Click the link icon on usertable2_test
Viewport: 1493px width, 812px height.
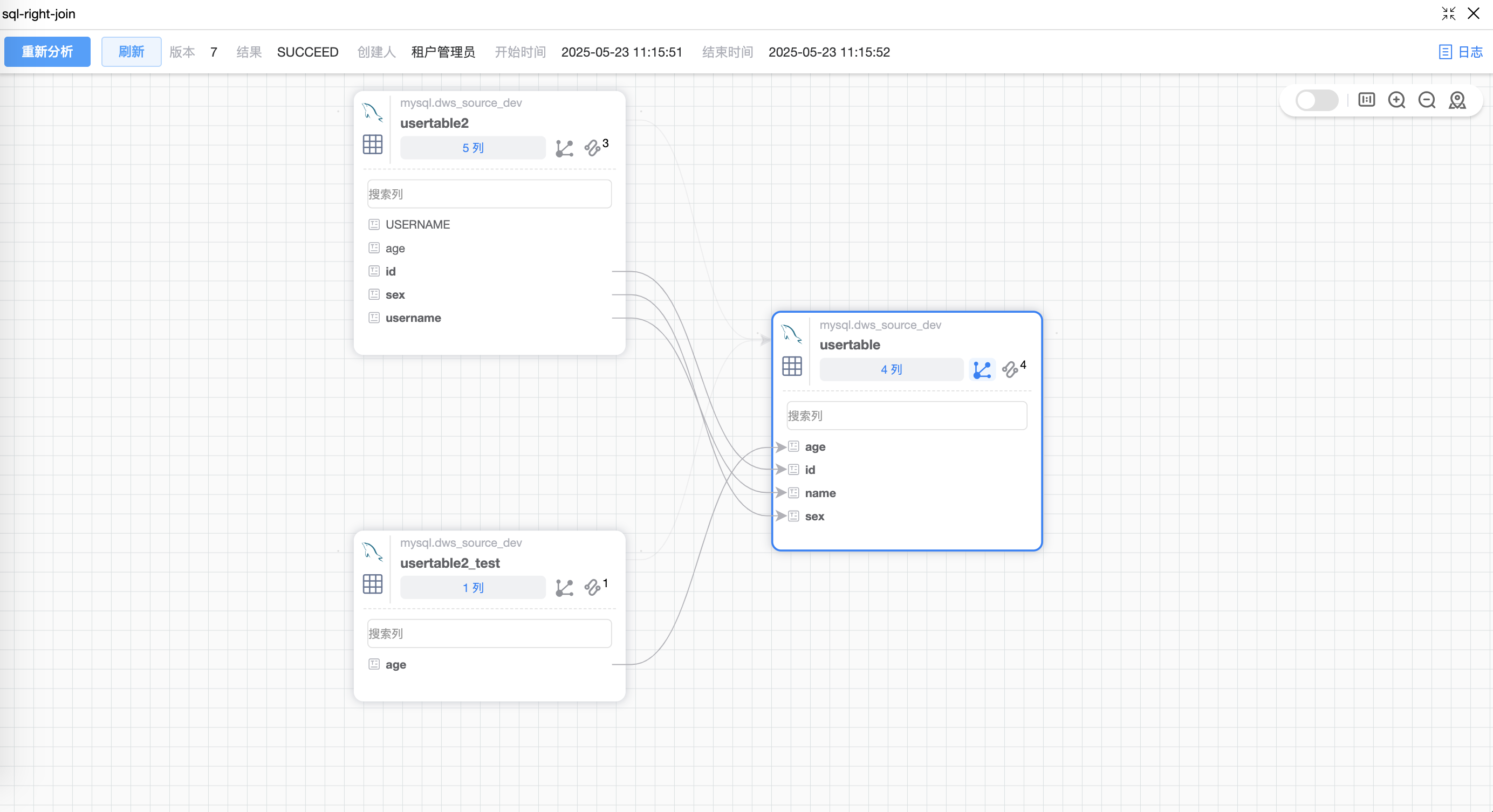[x=592, y=588]
